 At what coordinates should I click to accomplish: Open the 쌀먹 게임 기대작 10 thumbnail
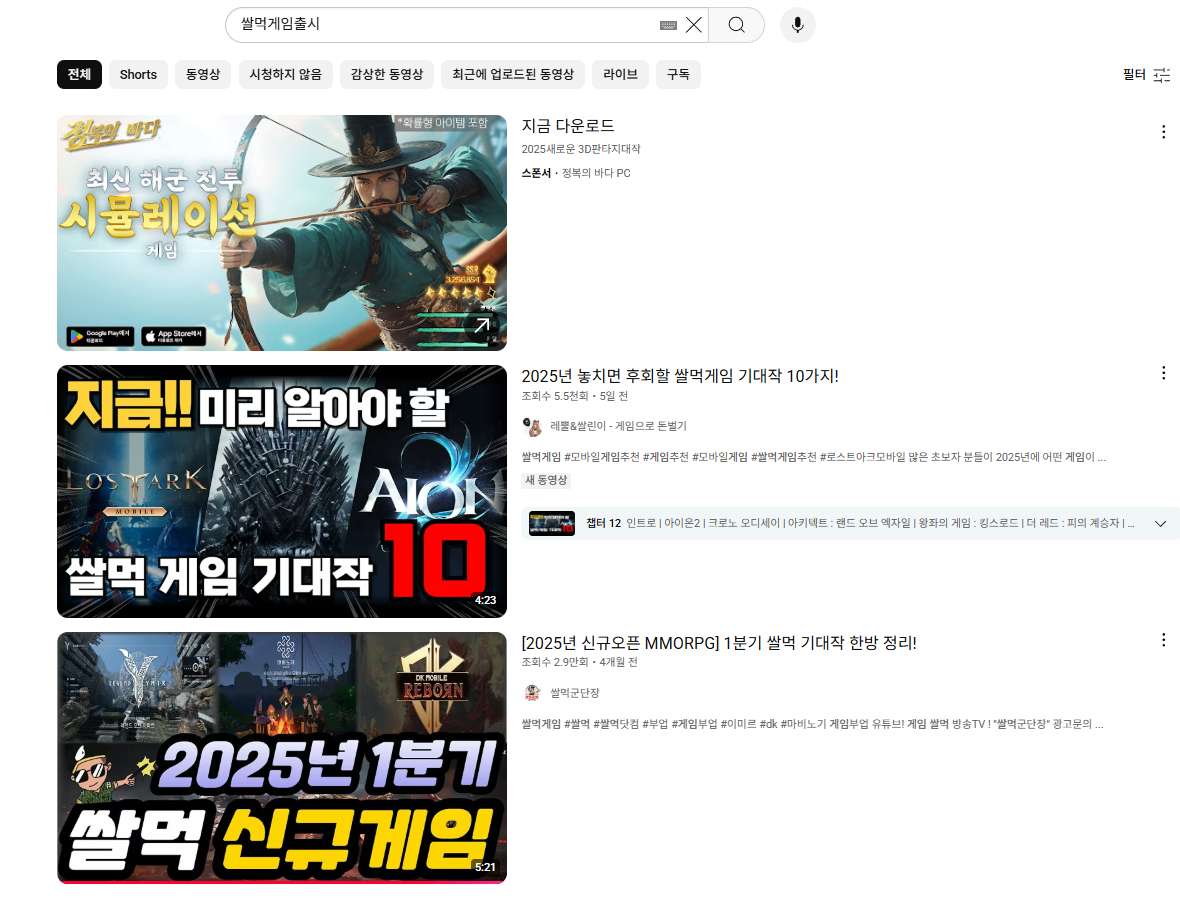pyautogui.click(x=281, y=491)
